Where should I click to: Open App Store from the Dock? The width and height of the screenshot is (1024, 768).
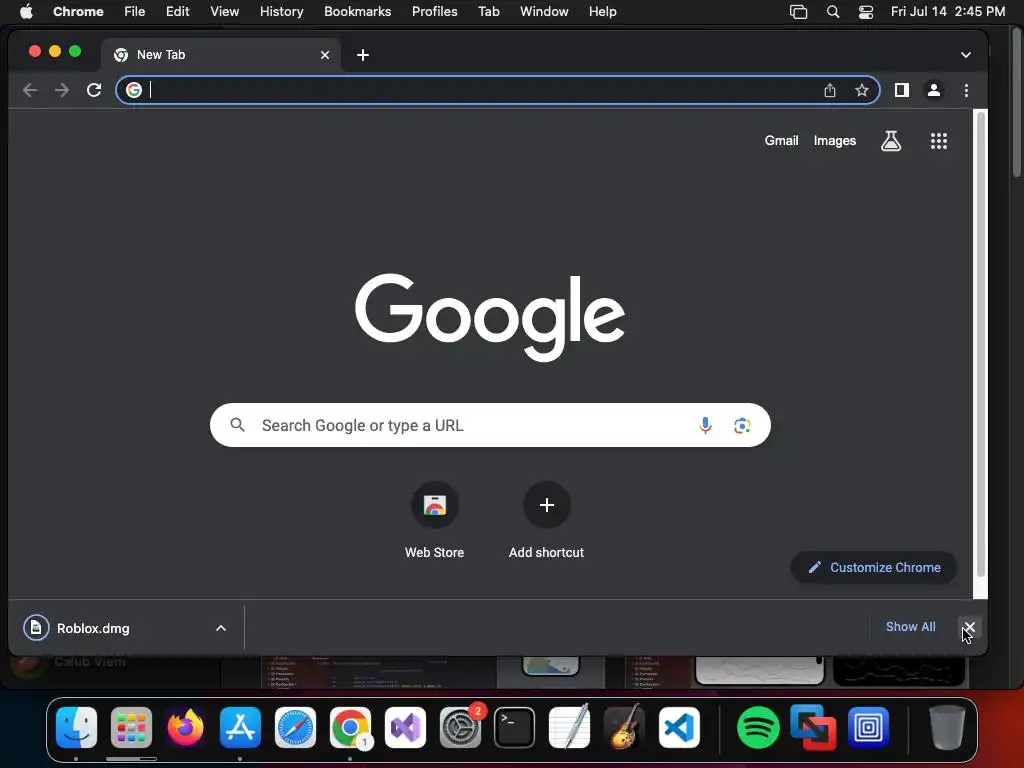[x=240, y=728]
